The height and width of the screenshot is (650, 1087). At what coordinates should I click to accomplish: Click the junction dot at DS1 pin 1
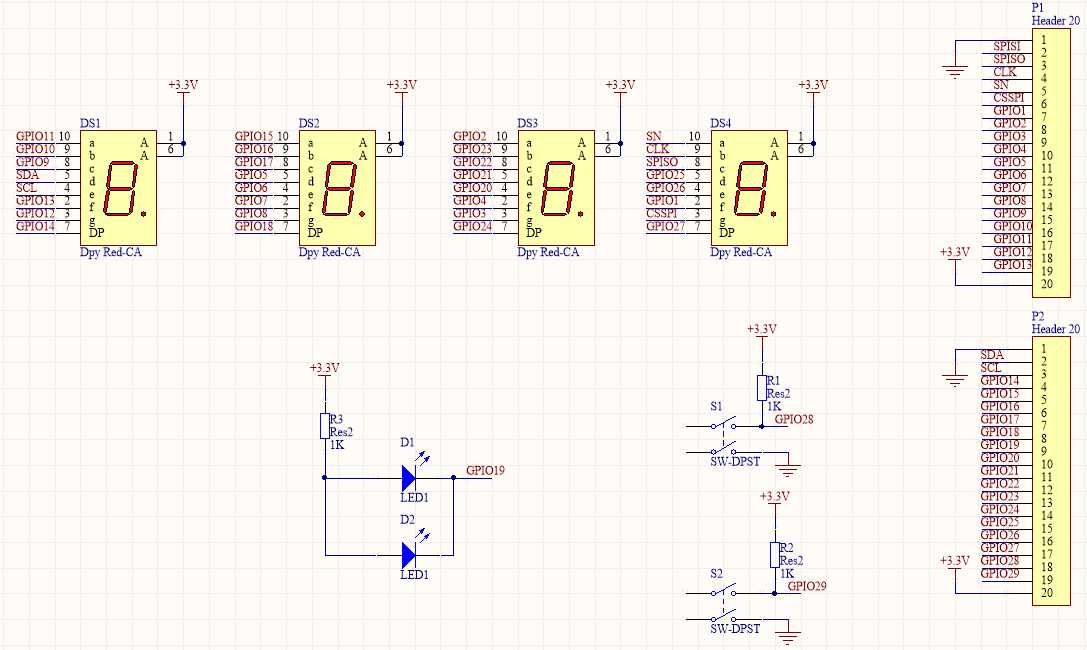coord(183,143)
